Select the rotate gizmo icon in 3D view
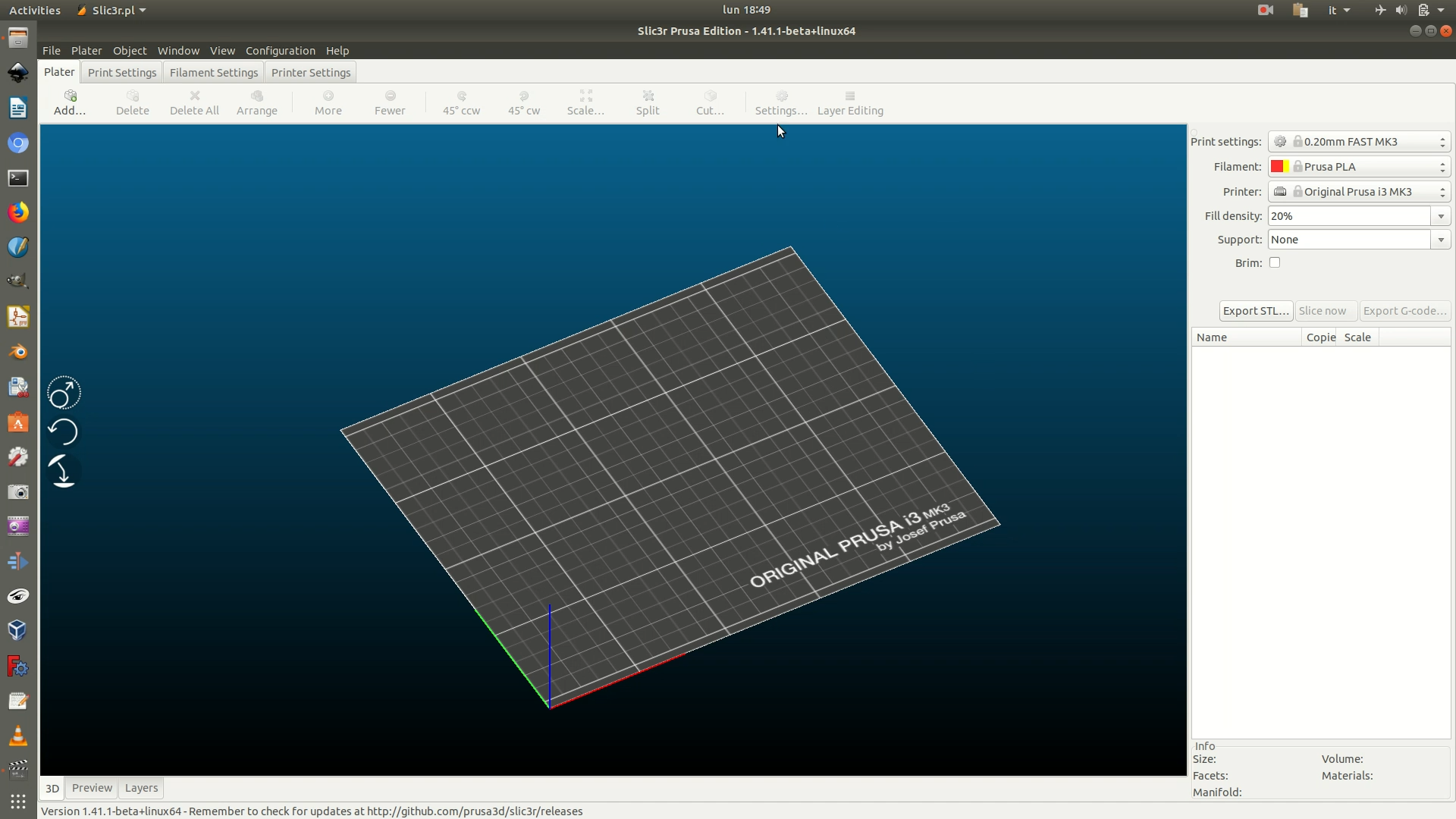 pyautogui.click(x=64, y=431)
